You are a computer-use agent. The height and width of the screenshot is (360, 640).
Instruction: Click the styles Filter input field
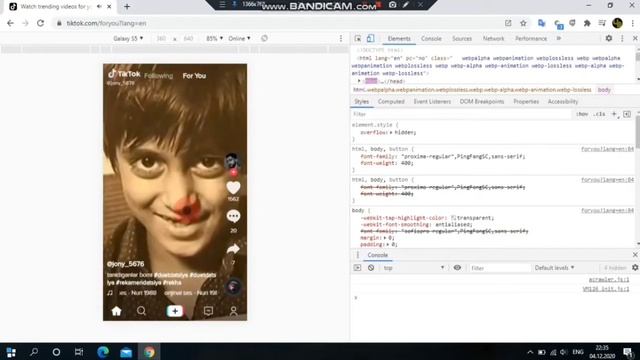461,114
